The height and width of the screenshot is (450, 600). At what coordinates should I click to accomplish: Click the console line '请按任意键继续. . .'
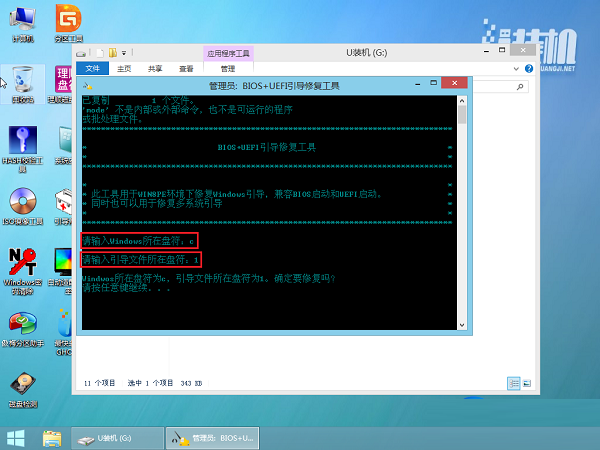(126, 288)
